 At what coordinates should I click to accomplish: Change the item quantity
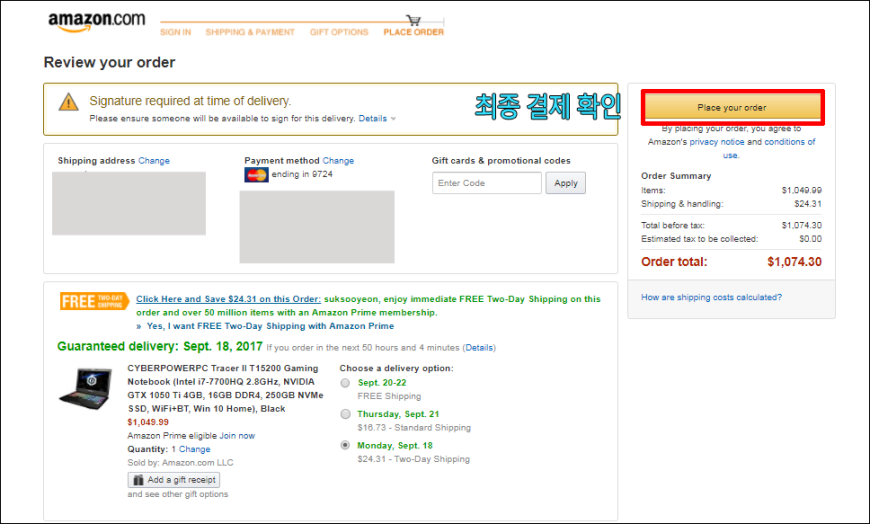pyautogui.click(x=194, y=449)
